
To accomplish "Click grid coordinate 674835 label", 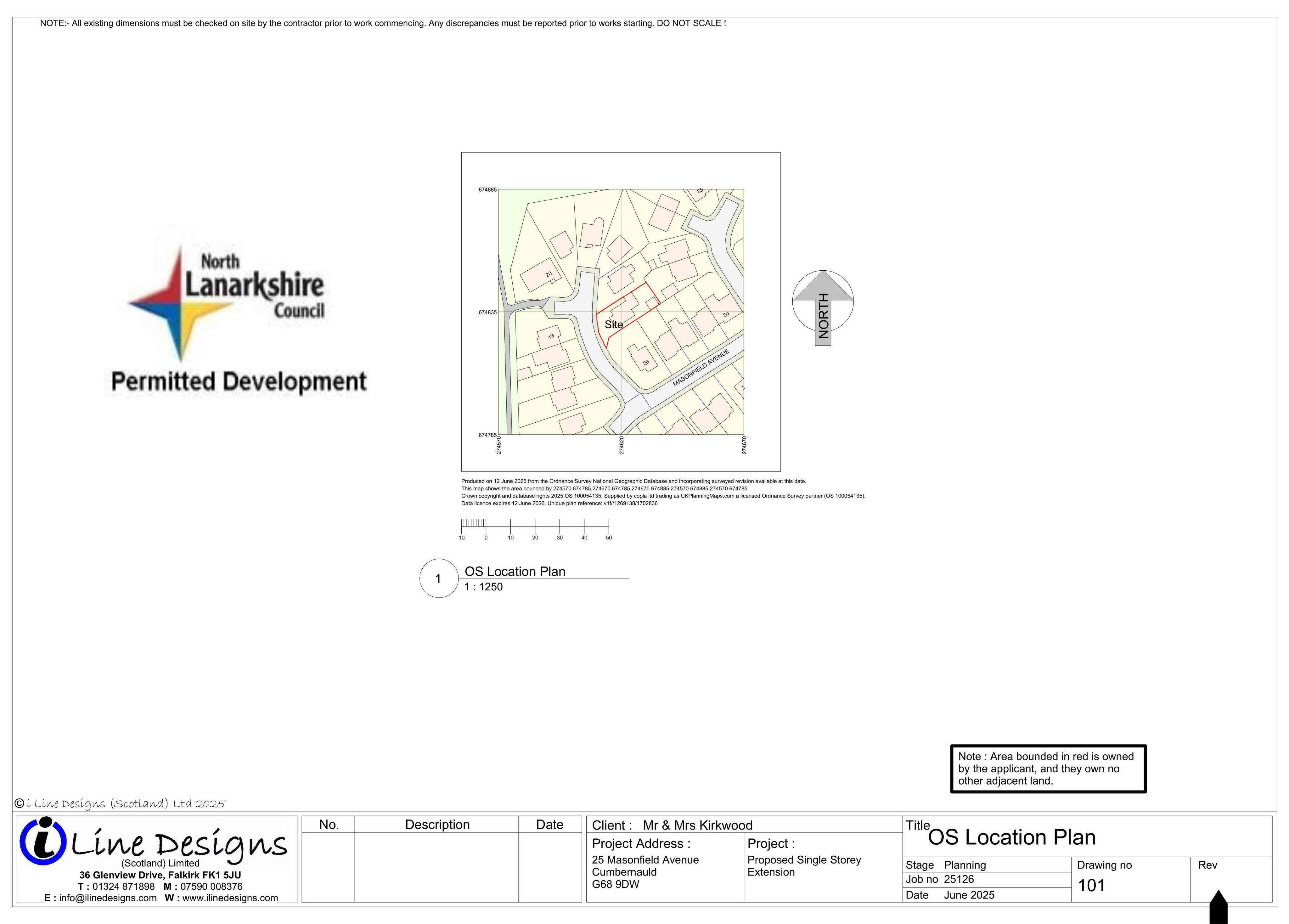I will (x=487, y=313).
